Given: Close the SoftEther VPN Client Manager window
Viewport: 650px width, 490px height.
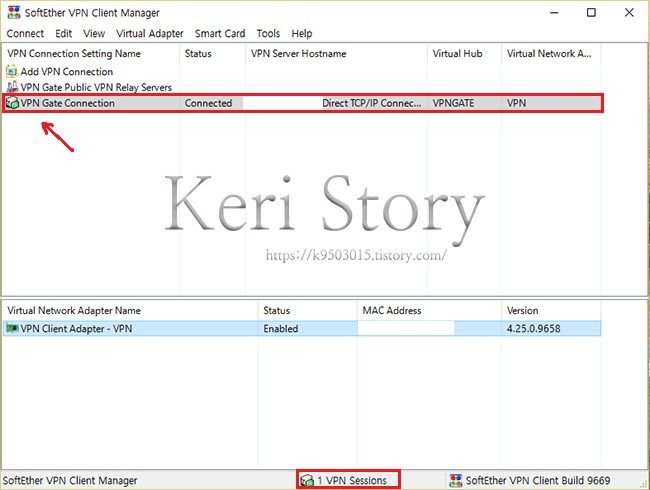Looking at the screenshot, I should (629, 12).
